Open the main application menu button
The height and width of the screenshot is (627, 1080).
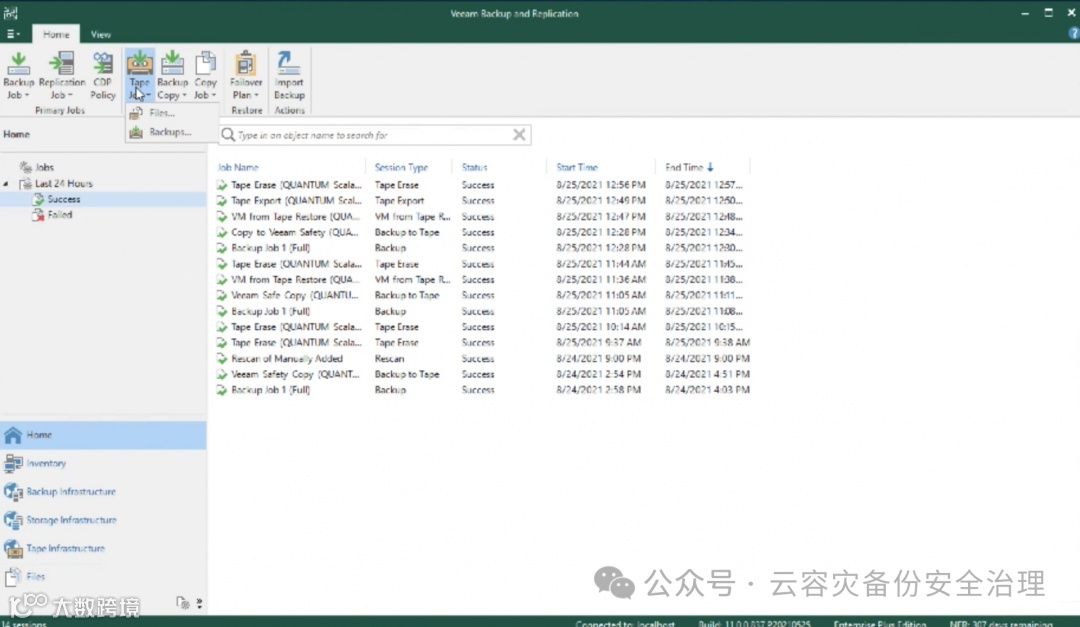13,34
